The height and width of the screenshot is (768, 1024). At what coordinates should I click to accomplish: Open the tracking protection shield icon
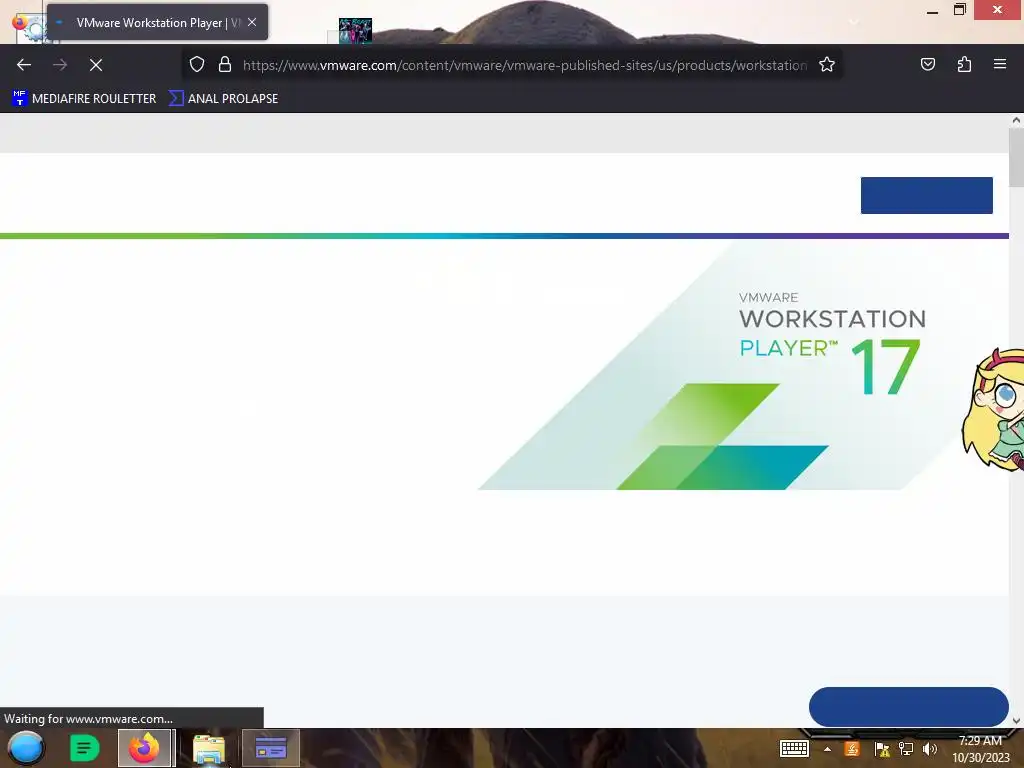tap(197, 65)
